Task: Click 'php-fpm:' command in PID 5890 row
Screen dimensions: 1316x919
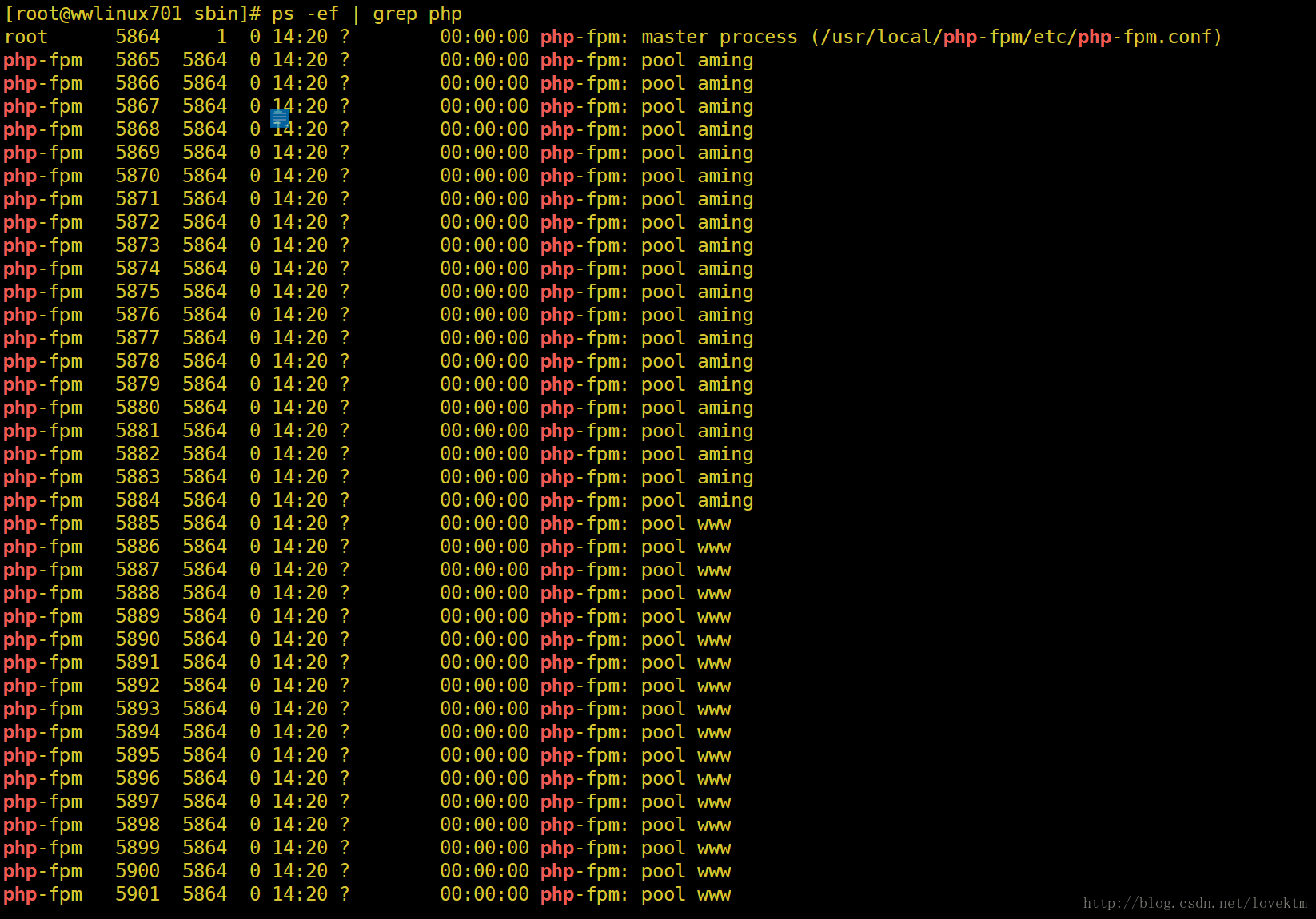Action: point(584,640)
